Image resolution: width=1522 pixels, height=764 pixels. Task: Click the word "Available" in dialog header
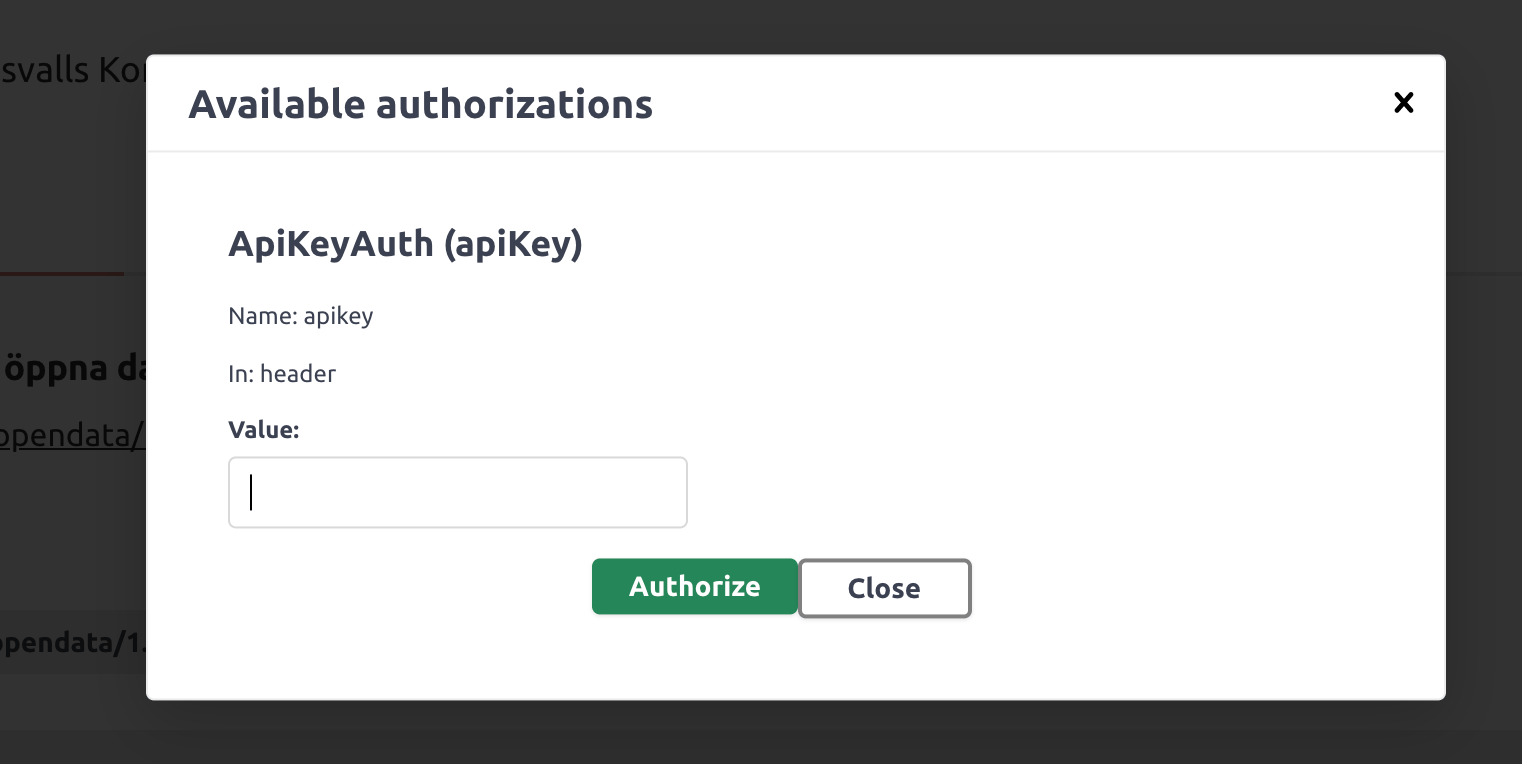click(275, 104)
